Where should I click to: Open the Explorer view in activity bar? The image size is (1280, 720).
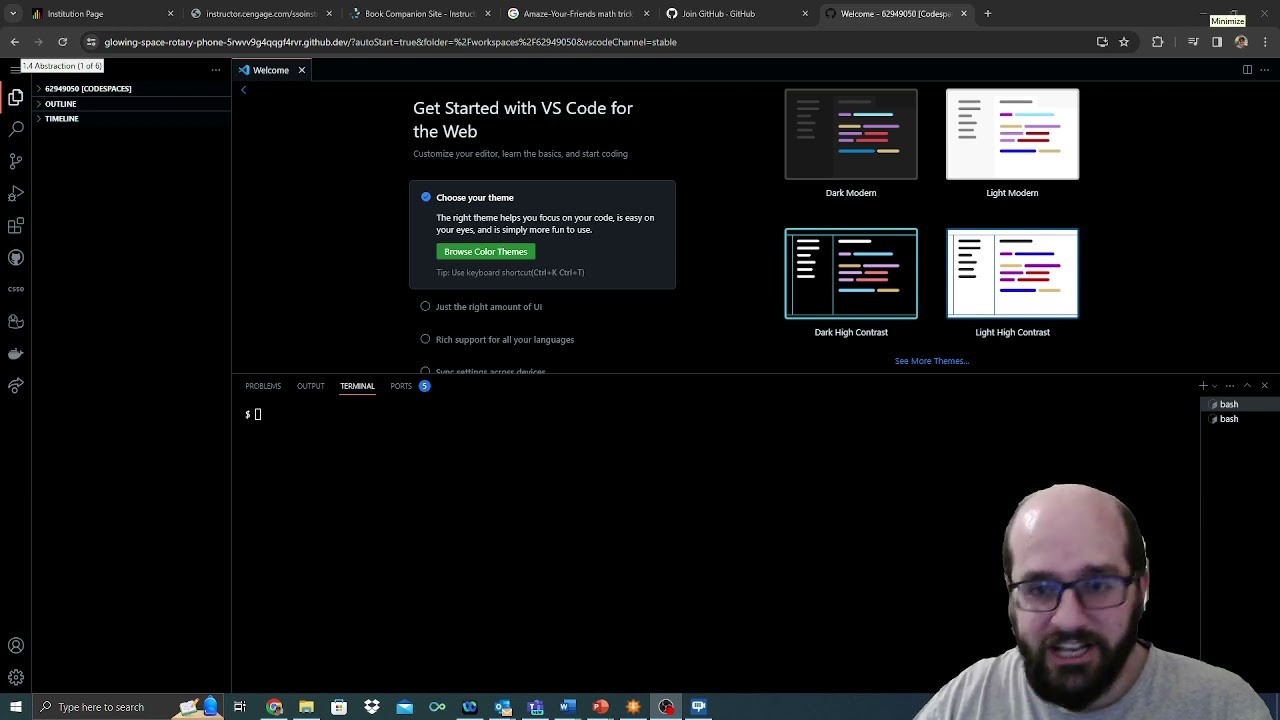click(15, 97)
